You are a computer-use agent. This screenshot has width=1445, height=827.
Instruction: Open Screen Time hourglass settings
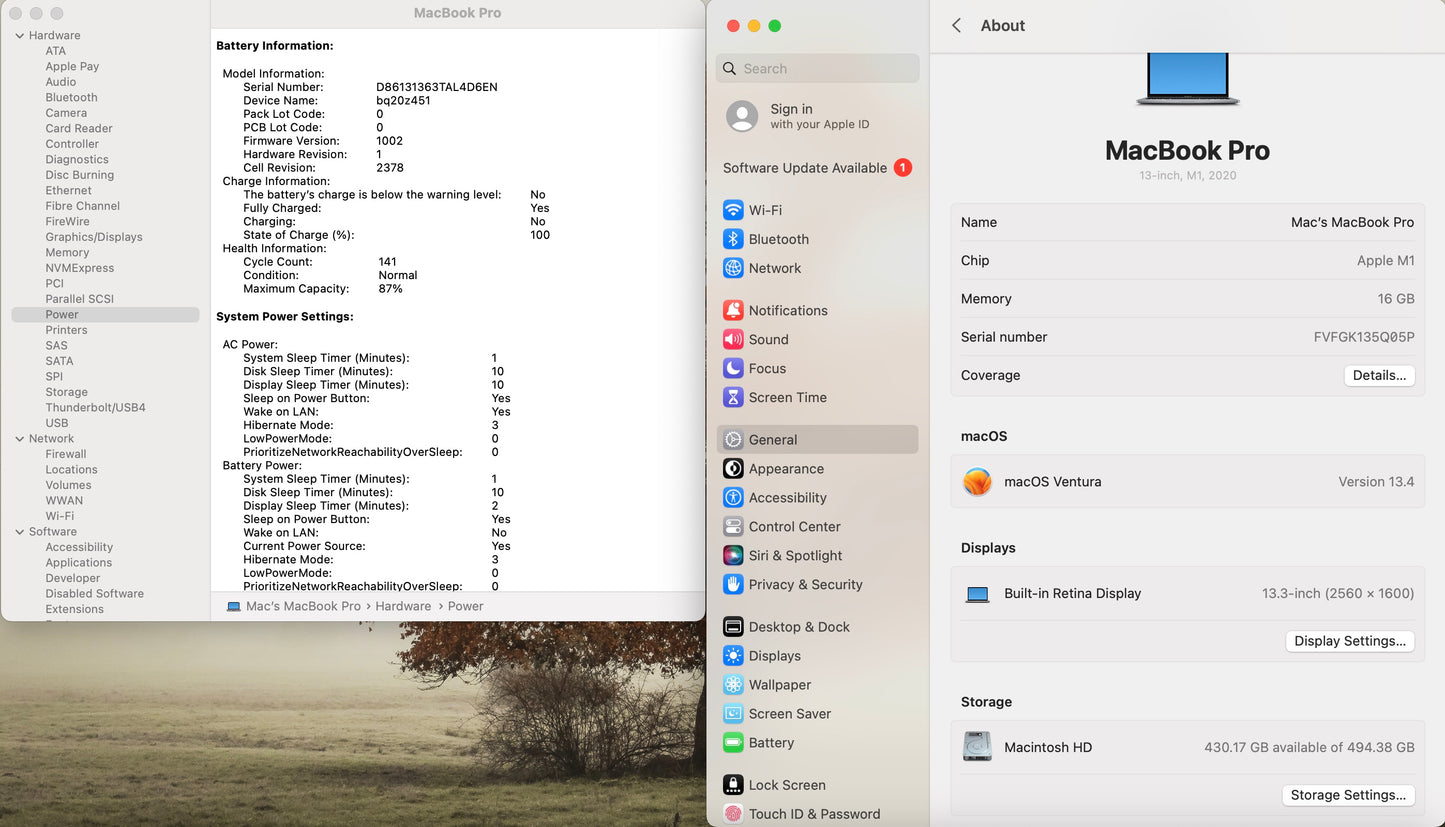coord(733,398)
